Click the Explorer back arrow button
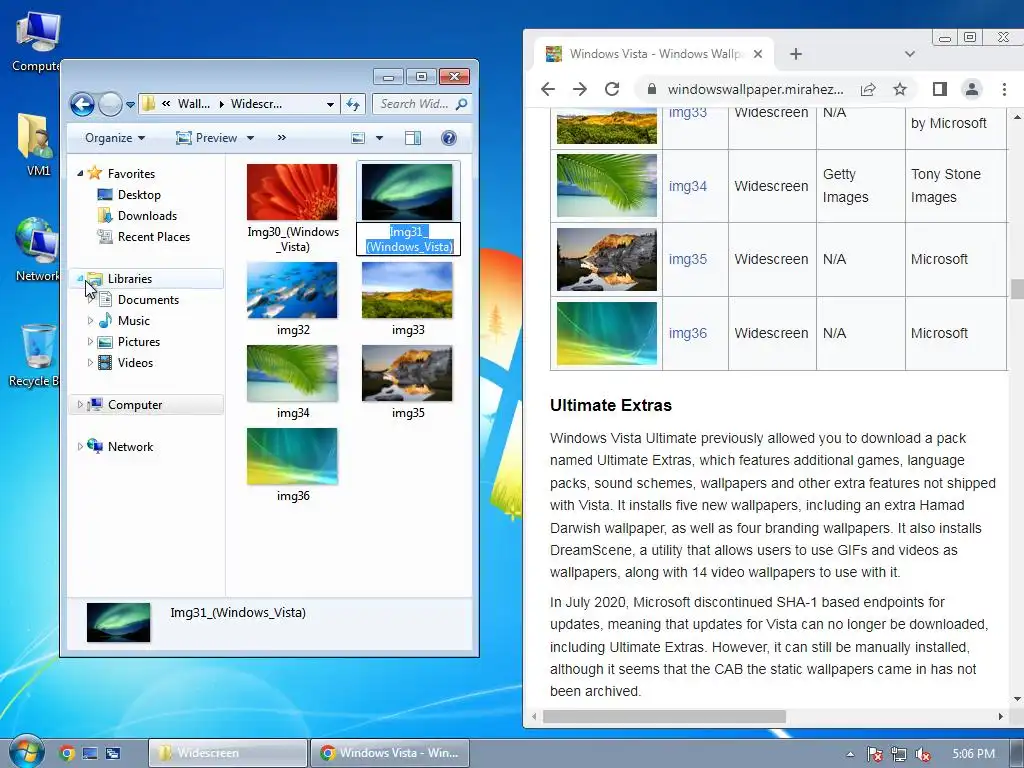Image resolution: width=1024 pixels, height=768 pixels. [82, 104]
